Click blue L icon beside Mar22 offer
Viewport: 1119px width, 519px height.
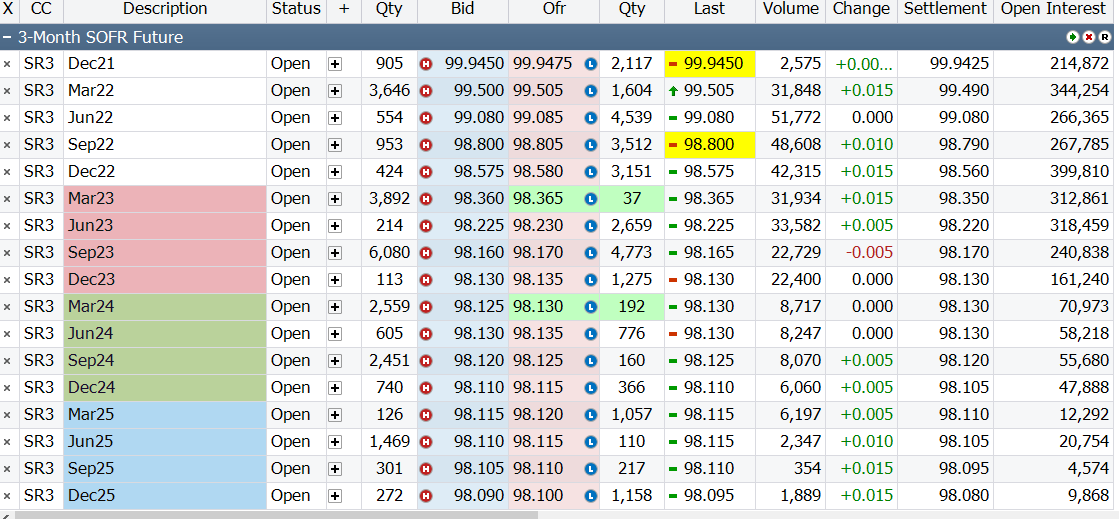point(590,91)
